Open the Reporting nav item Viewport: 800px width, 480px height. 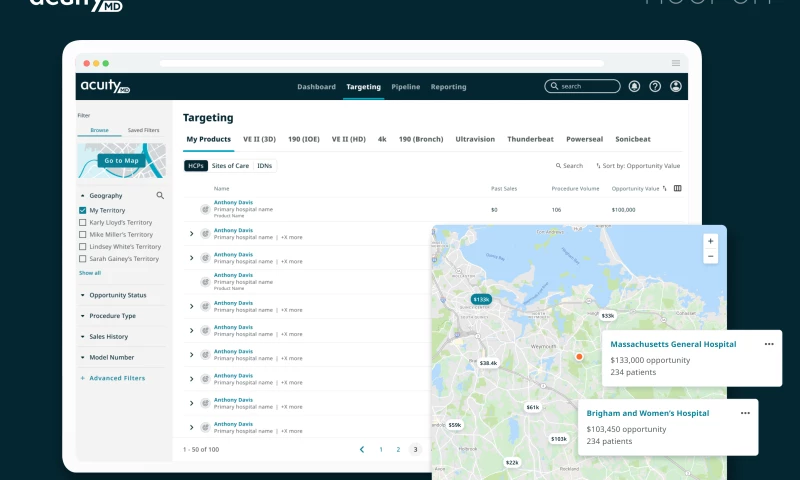pos(448,87)
